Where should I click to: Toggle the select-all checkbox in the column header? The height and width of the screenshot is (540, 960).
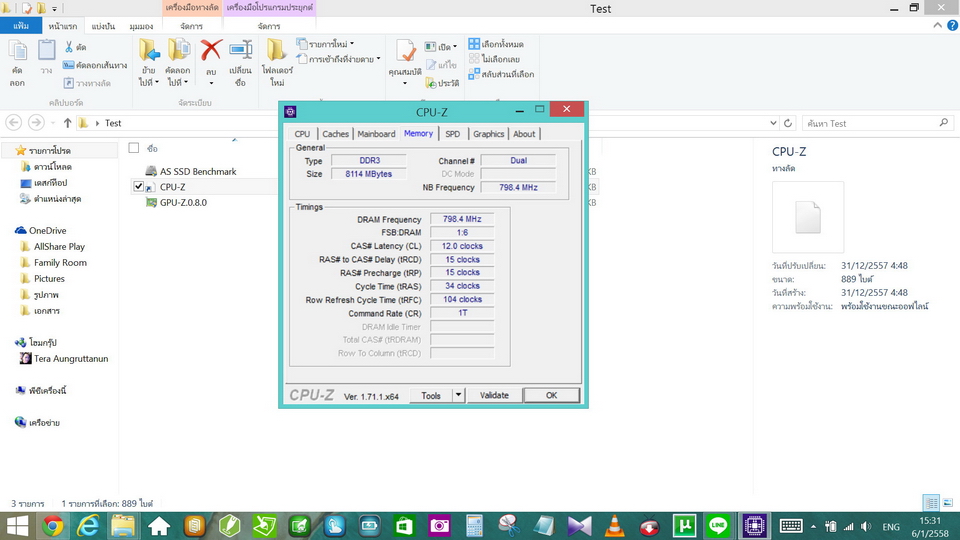click(133, 148)
